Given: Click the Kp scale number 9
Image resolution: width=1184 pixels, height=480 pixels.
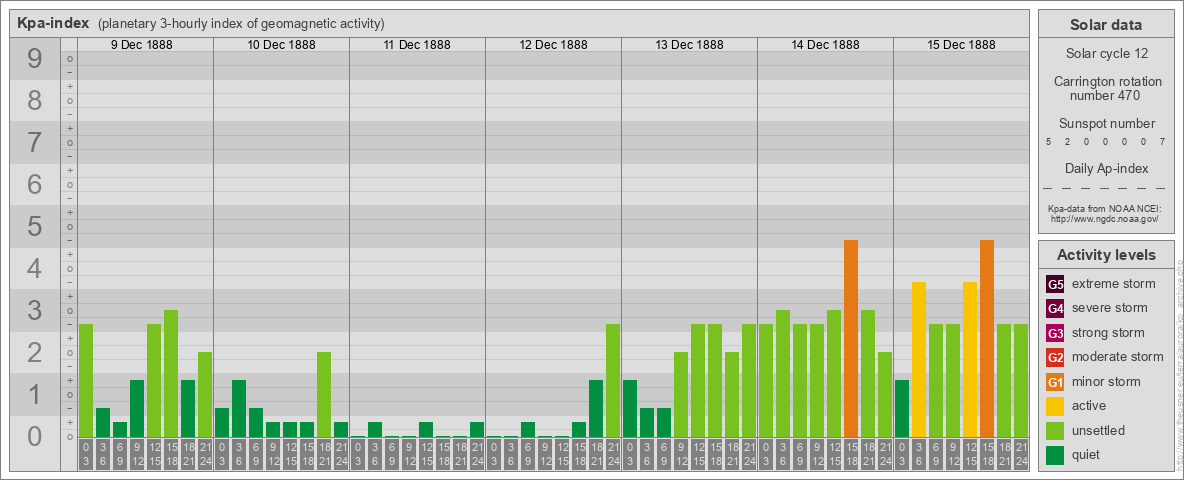Looking at the screenshot, I should pos(35,59).
